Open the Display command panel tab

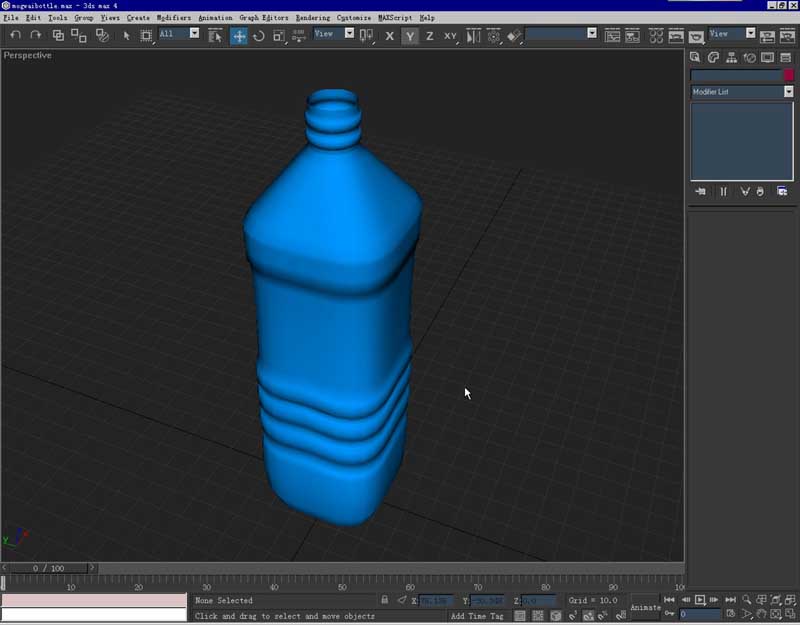pyautogui.click(x=767, y=57)
